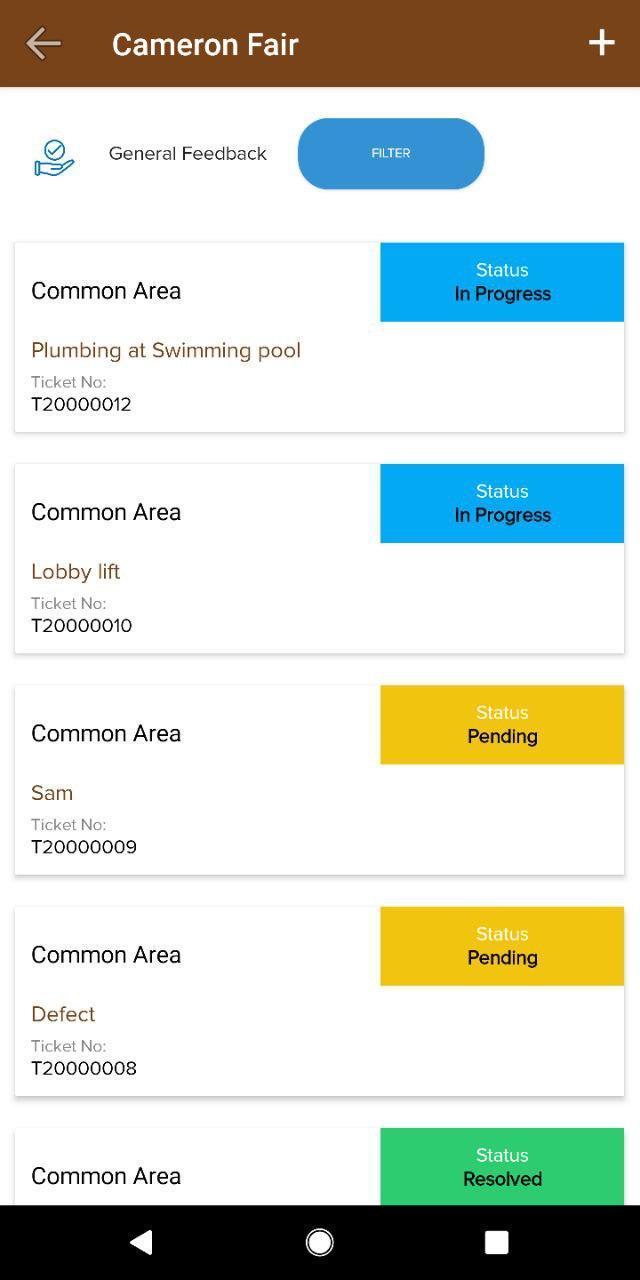Select the Sam ticket title
The height and width of the screenshot is (1280, 640).
click(x=52, y=793)
